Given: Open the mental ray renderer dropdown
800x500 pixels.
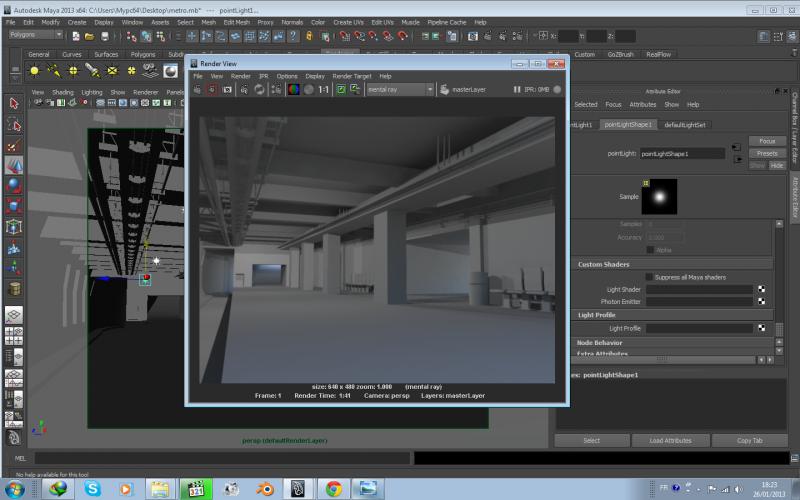Looking at the screenshot, I should 399,90.
